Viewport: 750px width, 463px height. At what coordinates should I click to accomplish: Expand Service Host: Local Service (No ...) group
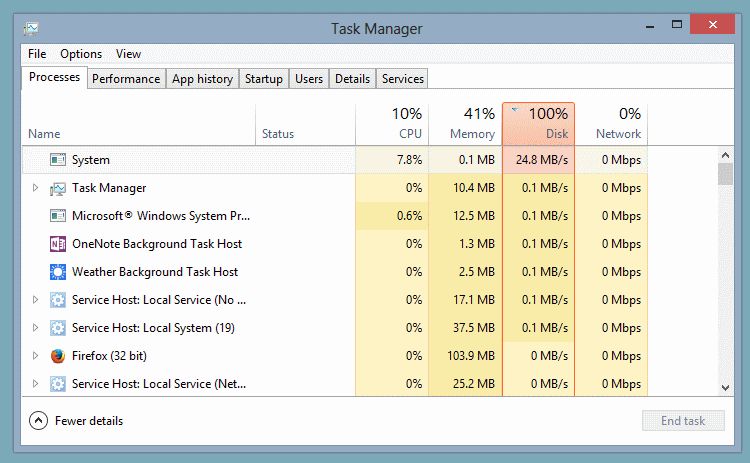[35, 300]
